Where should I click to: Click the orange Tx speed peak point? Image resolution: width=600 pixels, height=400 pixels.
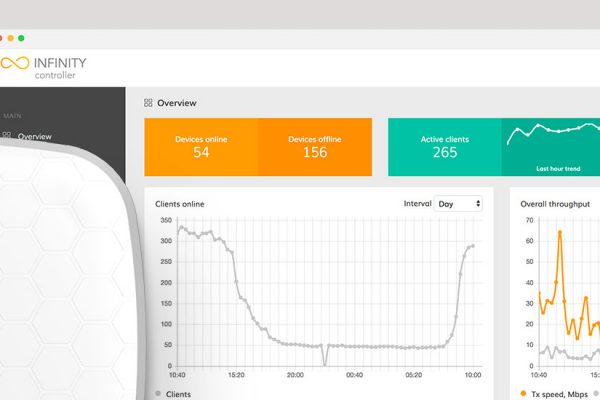coord(560,232)
